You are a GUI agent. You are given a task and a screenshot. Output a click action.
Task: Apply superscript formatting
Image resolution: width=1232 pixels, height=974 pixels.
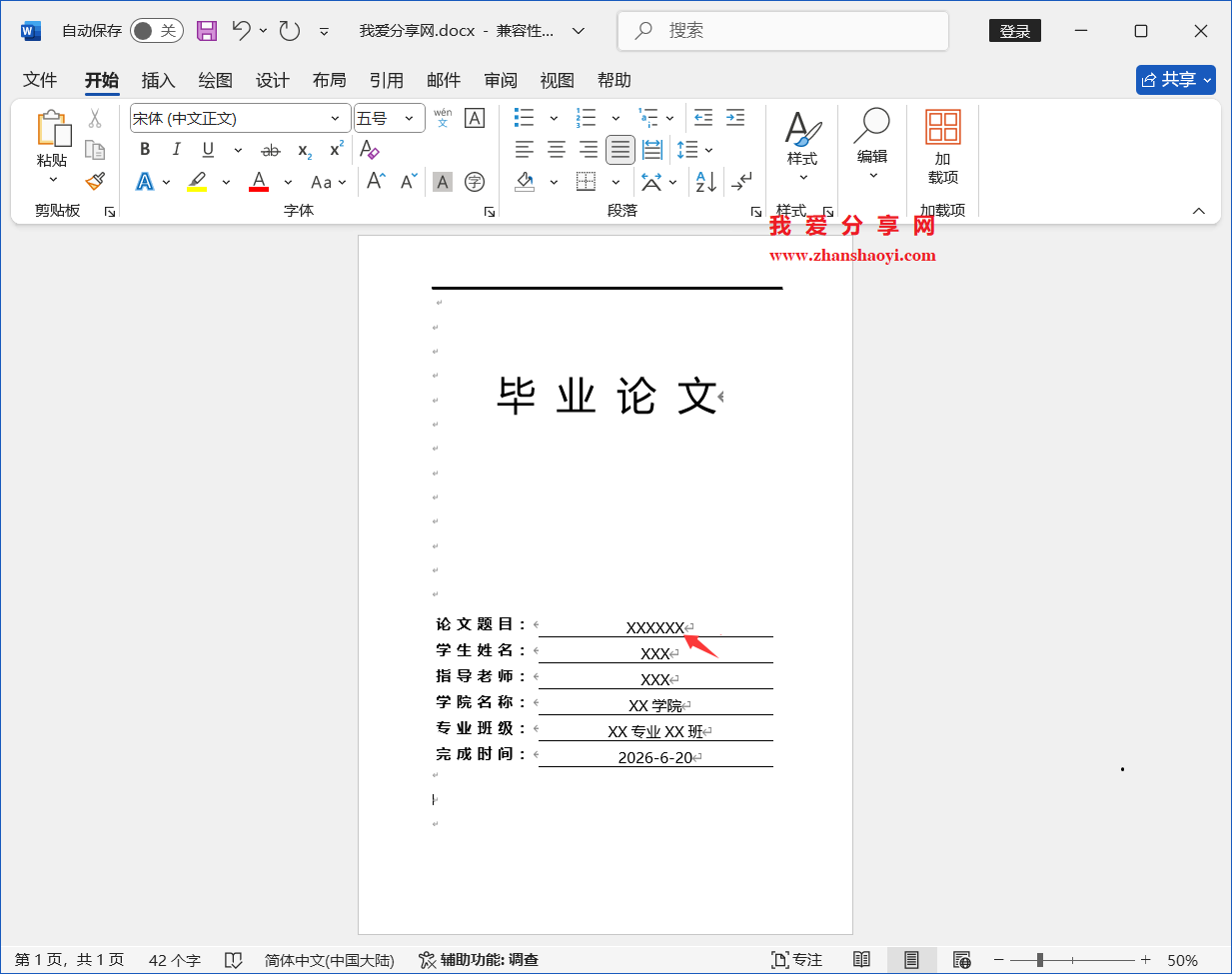(x=337, y=149)
